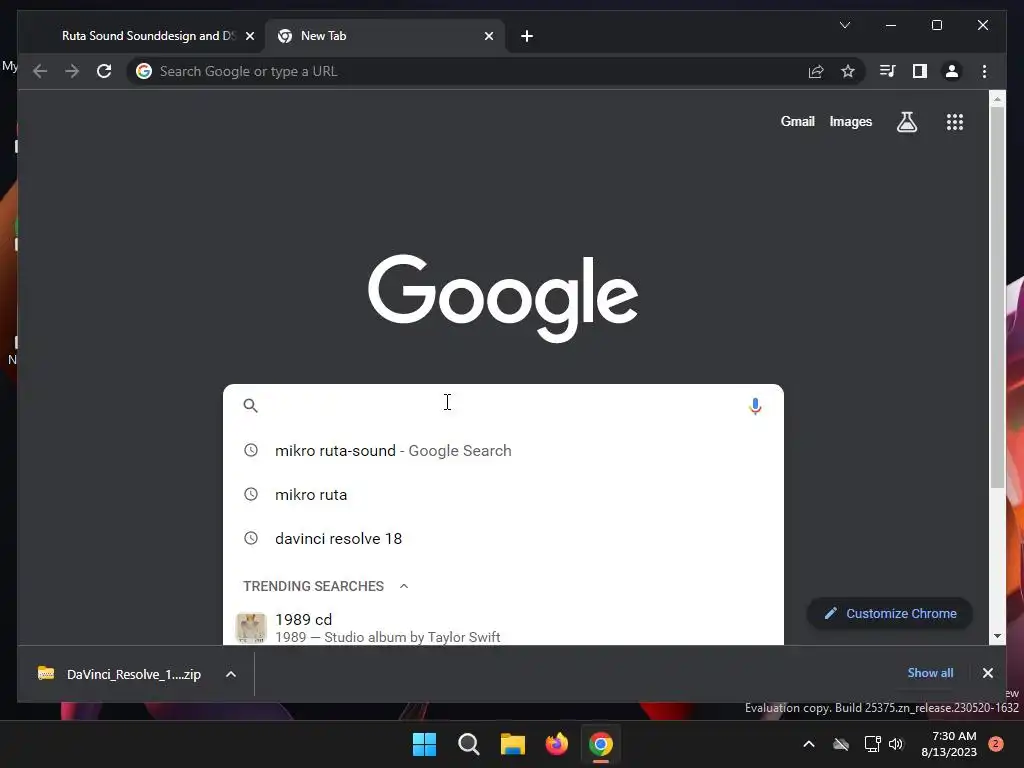Collapse the Trending Searches section
Screen dimensions: 1024x768
click(x=404, y=586)
